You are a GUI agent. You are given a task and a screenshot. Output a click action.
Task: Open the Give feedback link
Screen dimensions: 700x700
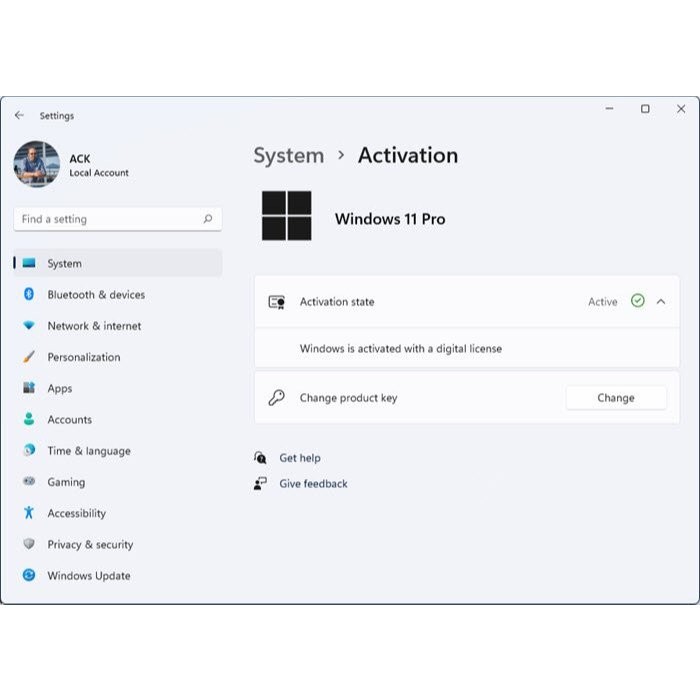click(x=313, y=484)
